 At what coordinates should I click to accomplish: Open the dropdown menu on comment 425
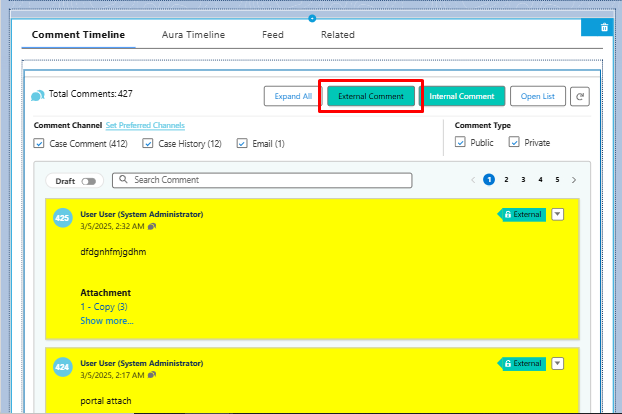click(x=558, y=213)
